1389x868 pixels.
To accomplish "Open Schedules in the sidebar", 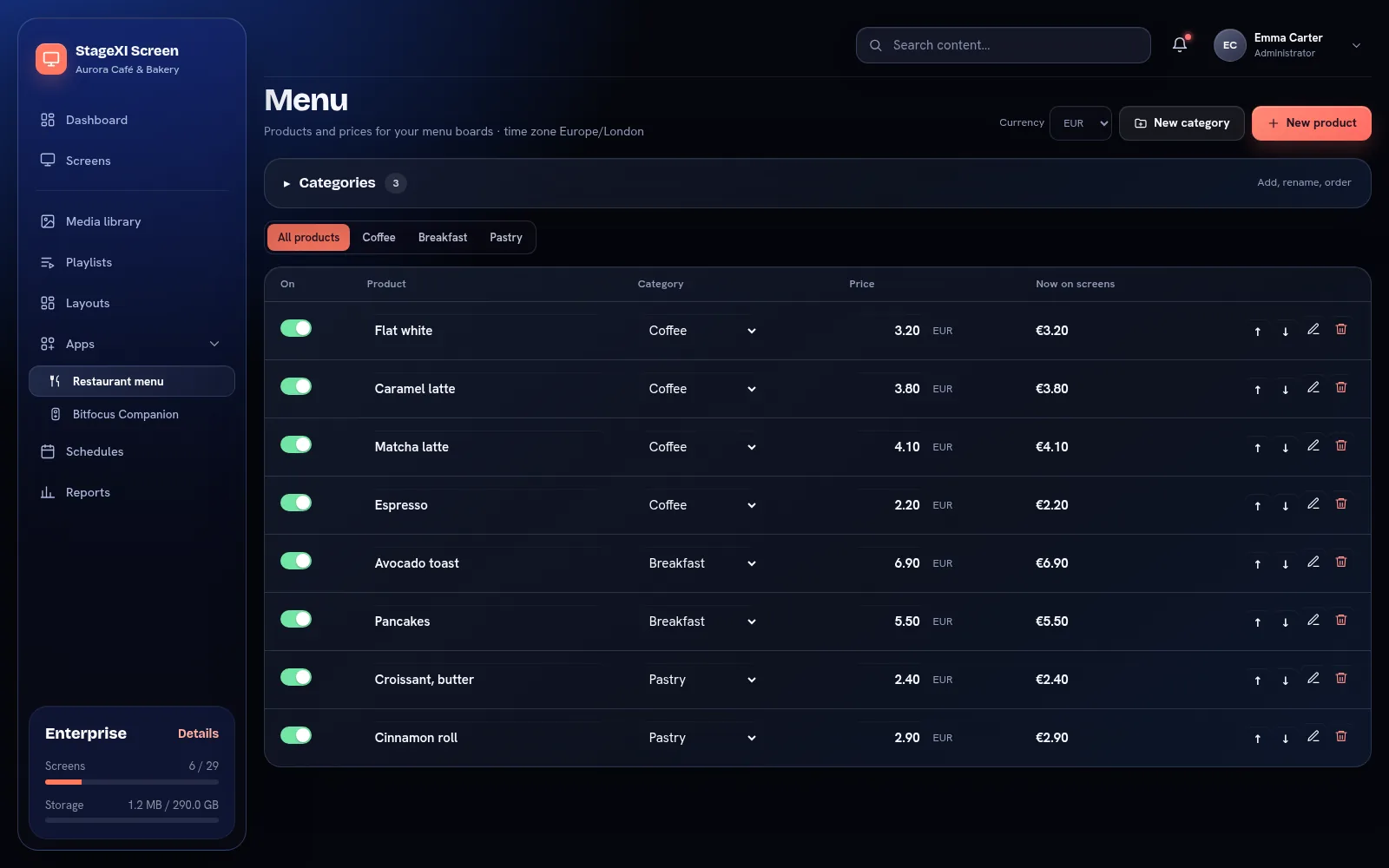I will pos(132,451).
